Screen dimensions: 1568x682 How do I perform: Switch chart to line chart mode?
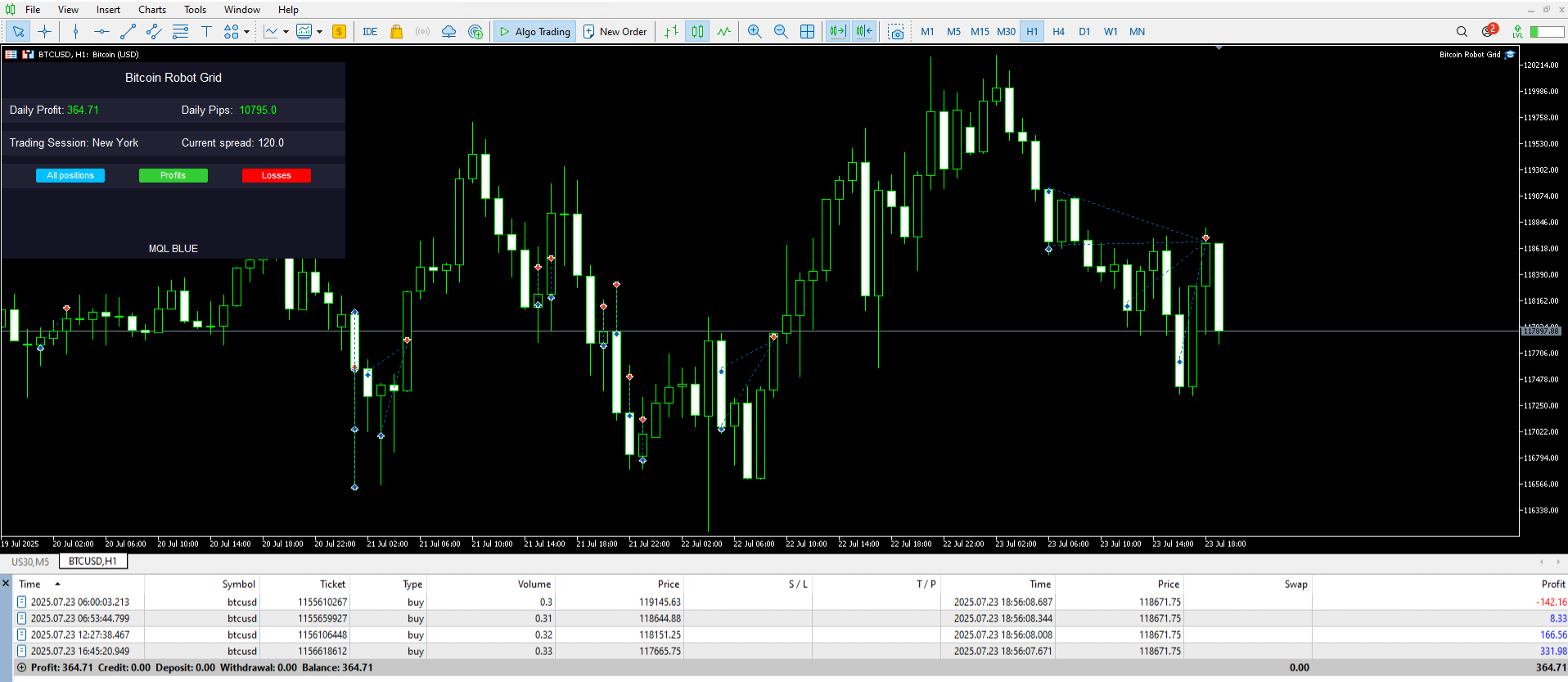[724, 32]
